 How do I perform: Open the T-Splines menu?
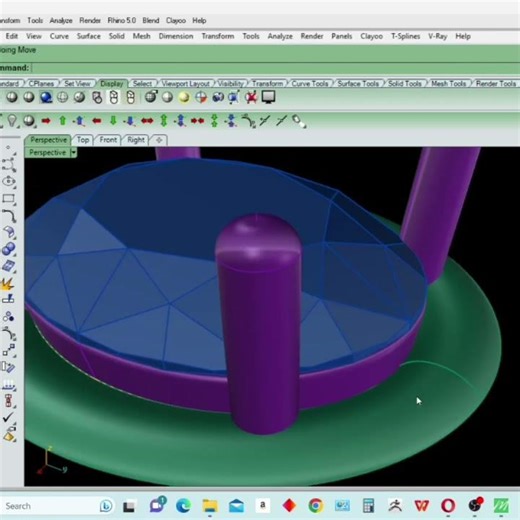(x=405, y=36)
